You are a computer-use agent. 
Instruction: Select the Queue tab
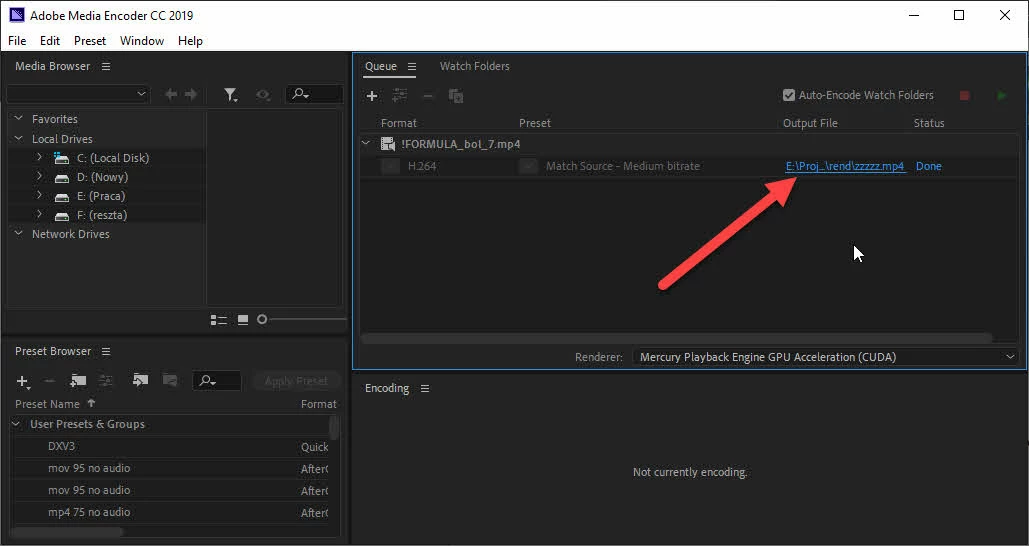tap(381, 66)
